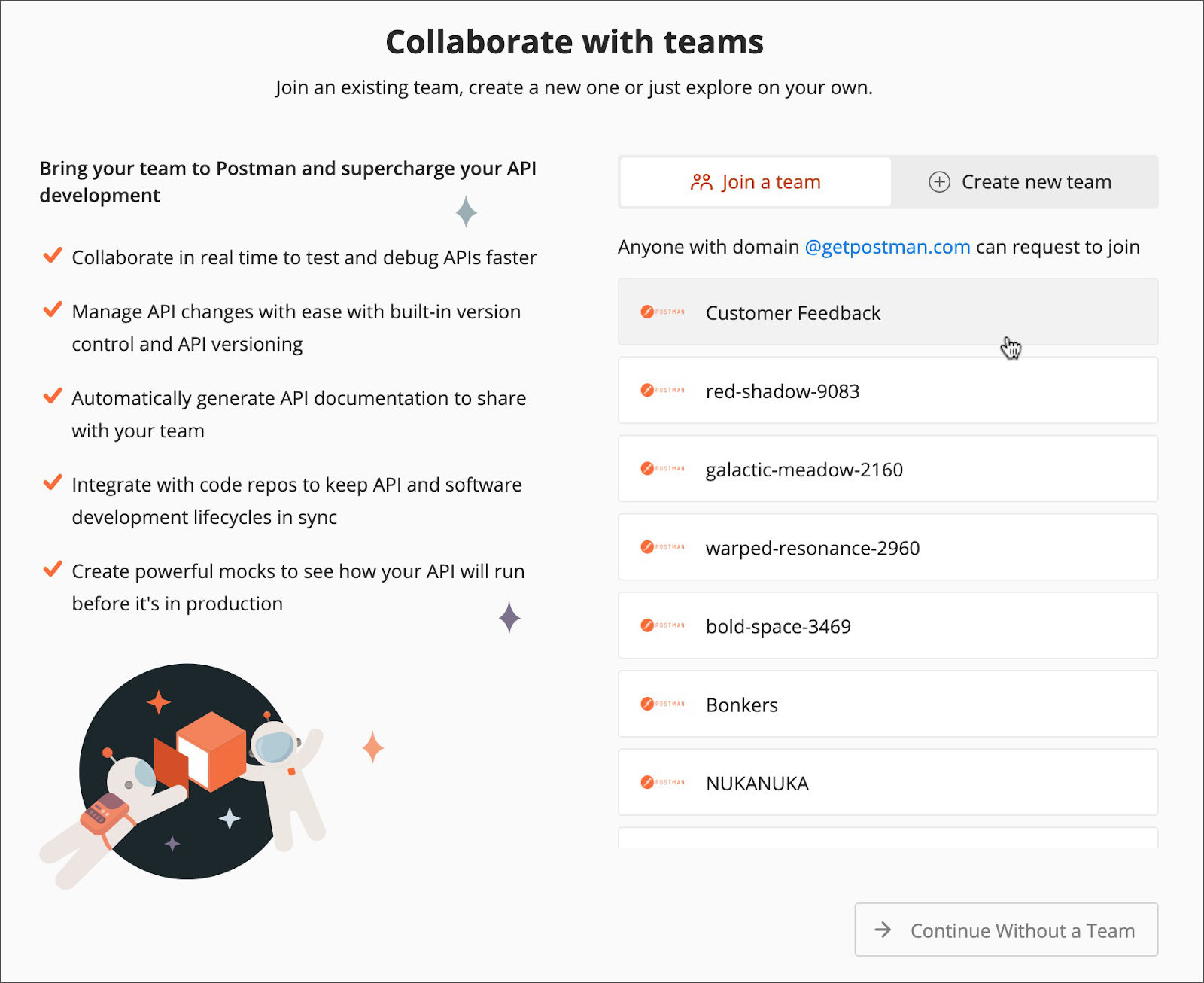
Task: Select the NUKANUKA team
Action: [x=888, y=782]
